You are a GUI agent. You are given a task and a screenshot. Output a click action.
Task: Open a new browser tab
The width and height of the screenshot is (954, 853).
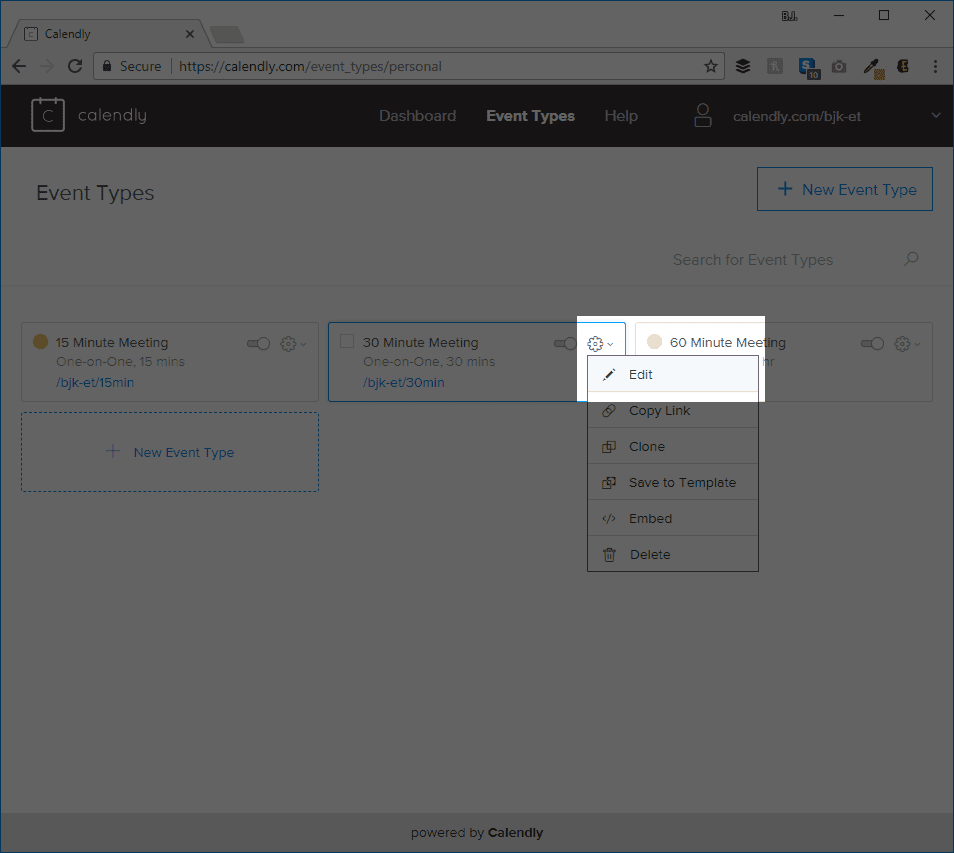(x=226, y=35)
